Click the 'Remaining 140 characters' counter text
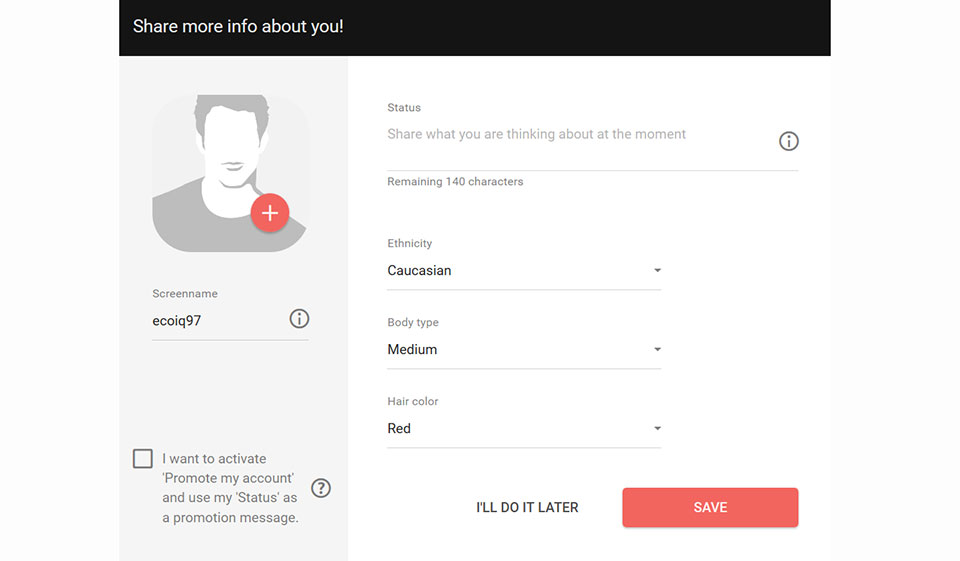 tap(455, 182)
